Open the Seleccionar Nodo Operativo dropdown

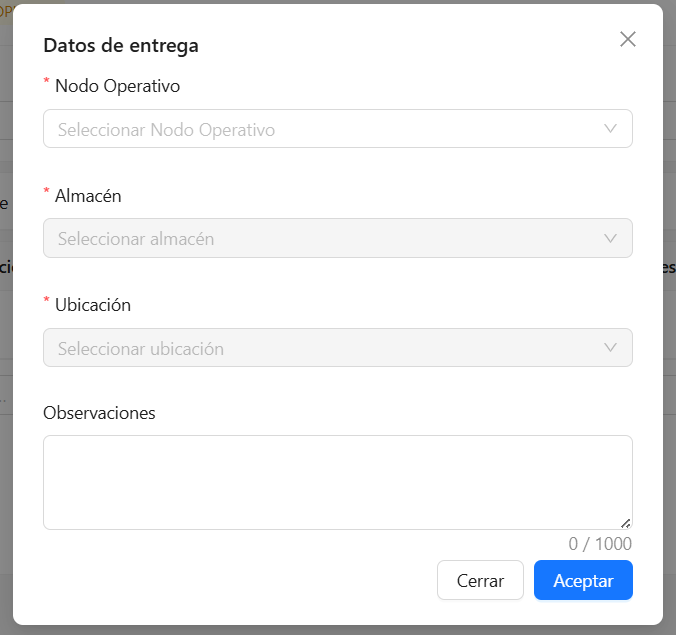coord(338,129)
